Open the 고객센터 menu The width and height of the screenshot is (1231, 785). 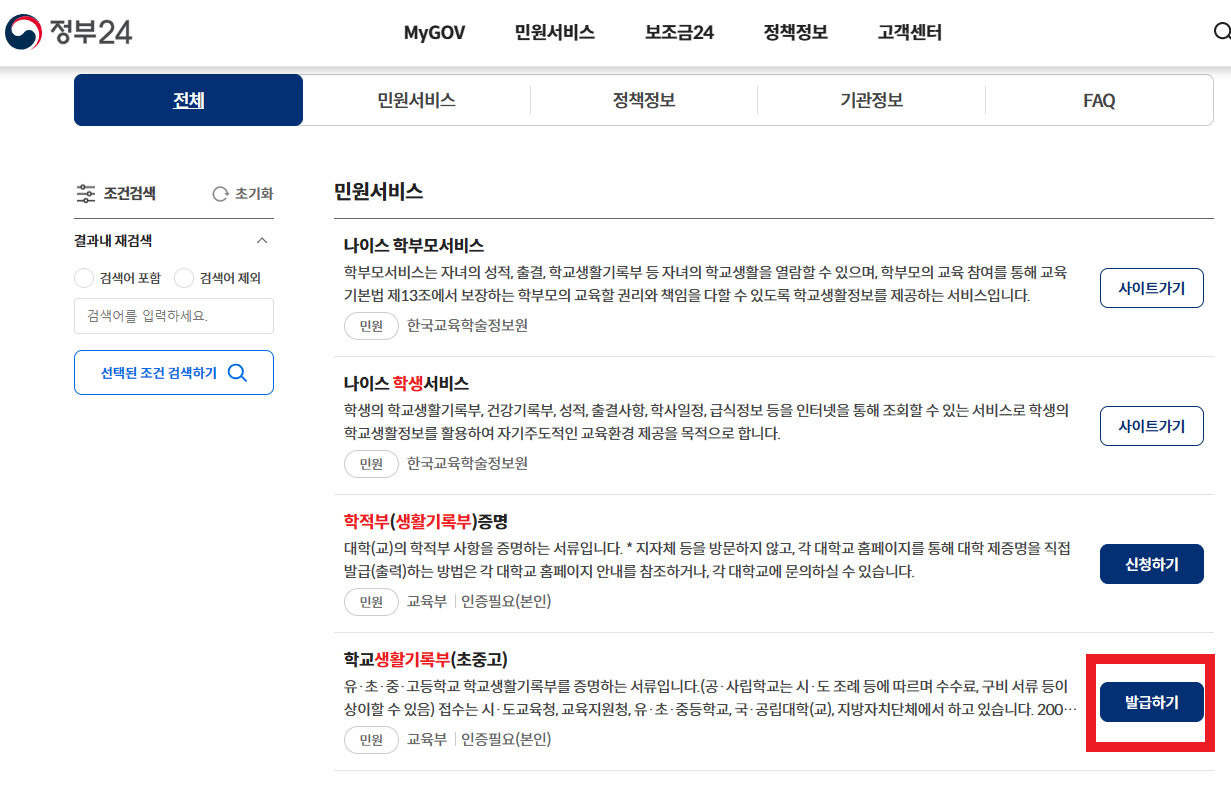tap(909, 32)
